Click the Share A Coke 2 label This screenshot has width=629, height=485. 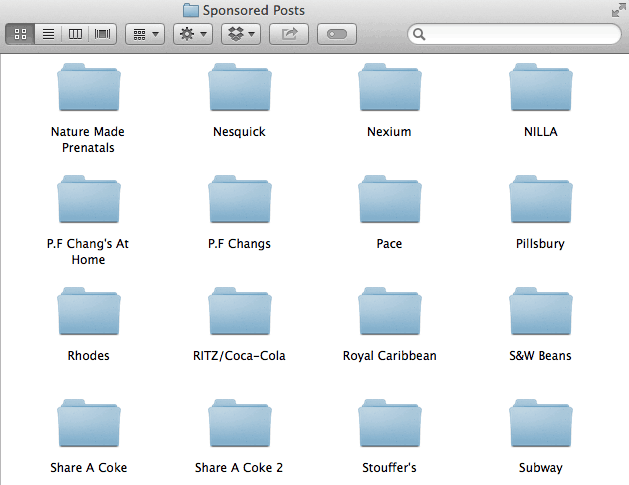pos(239,467)
